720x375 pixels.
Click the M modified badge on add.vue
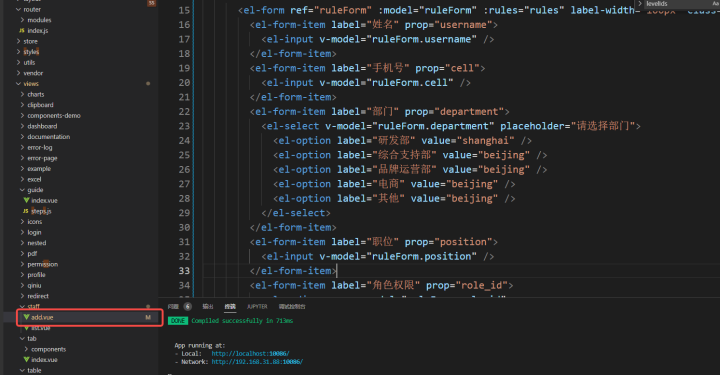(x=148, y=317)
